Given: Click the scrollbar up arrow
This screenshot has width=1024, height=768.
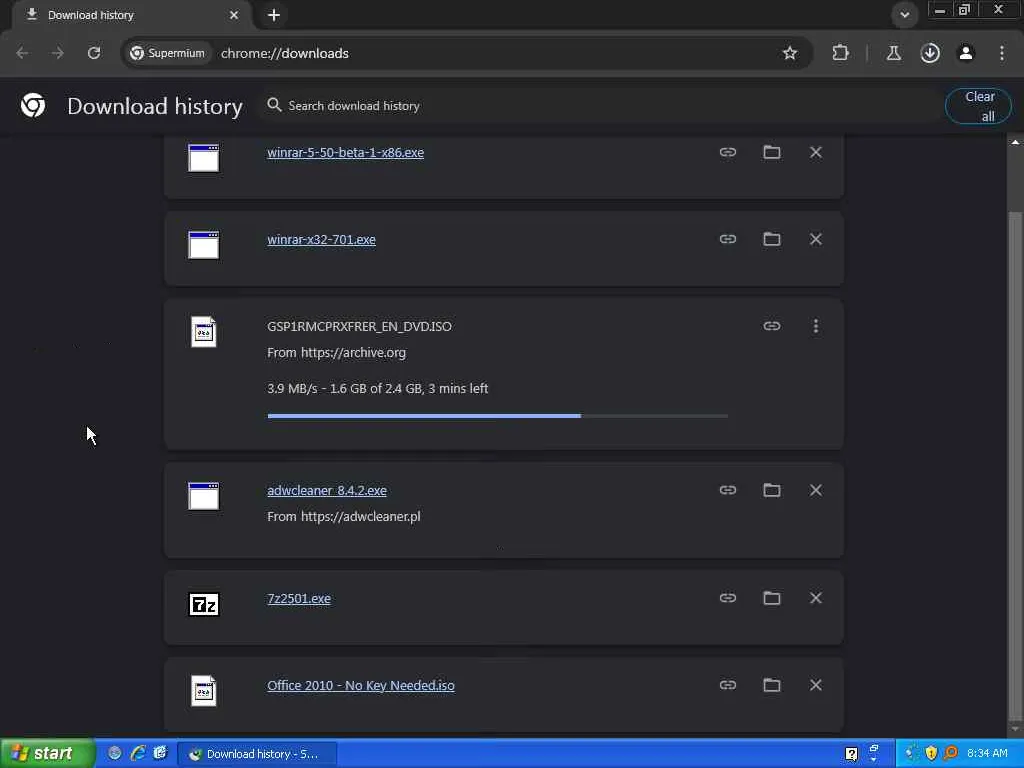Looking at the screenshot, I should [1015, 142].
